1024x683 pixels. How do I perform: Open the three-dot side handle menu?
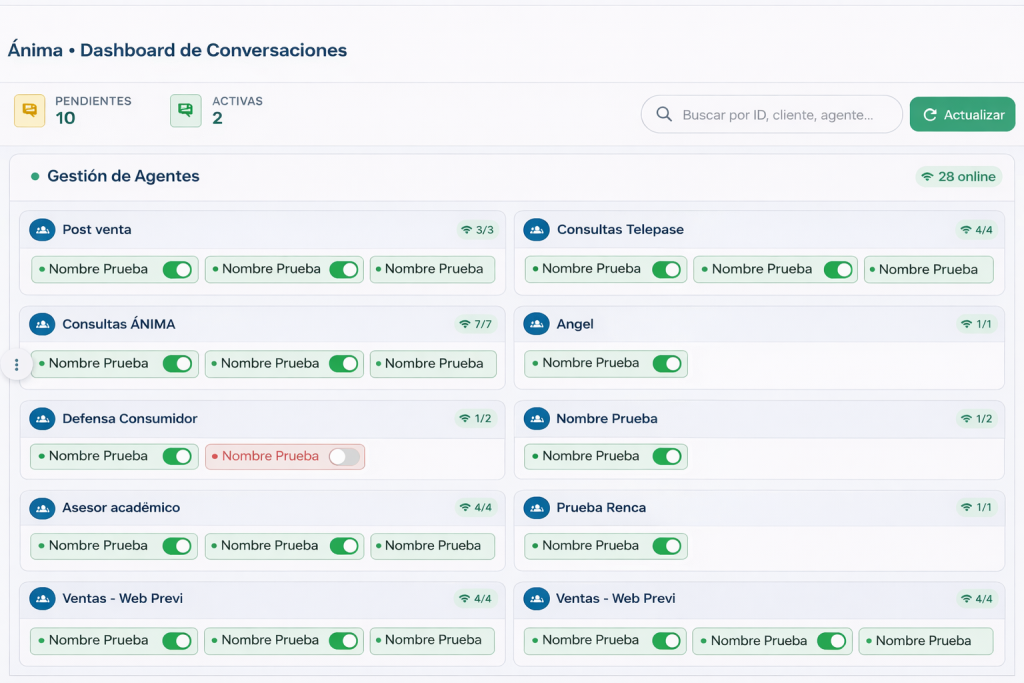16,365
